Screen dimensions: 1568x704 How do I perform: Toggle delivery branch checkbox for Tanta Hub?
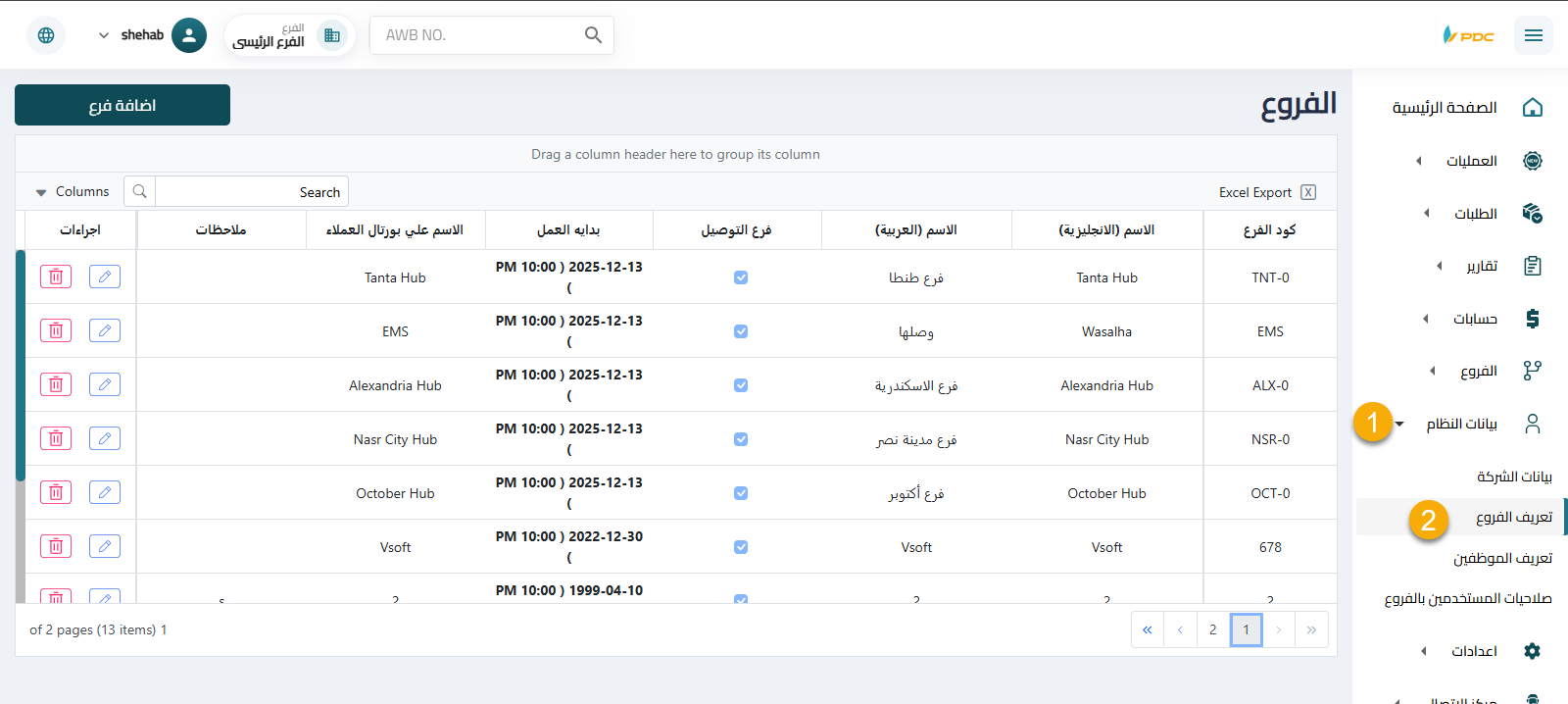[741, 277]
